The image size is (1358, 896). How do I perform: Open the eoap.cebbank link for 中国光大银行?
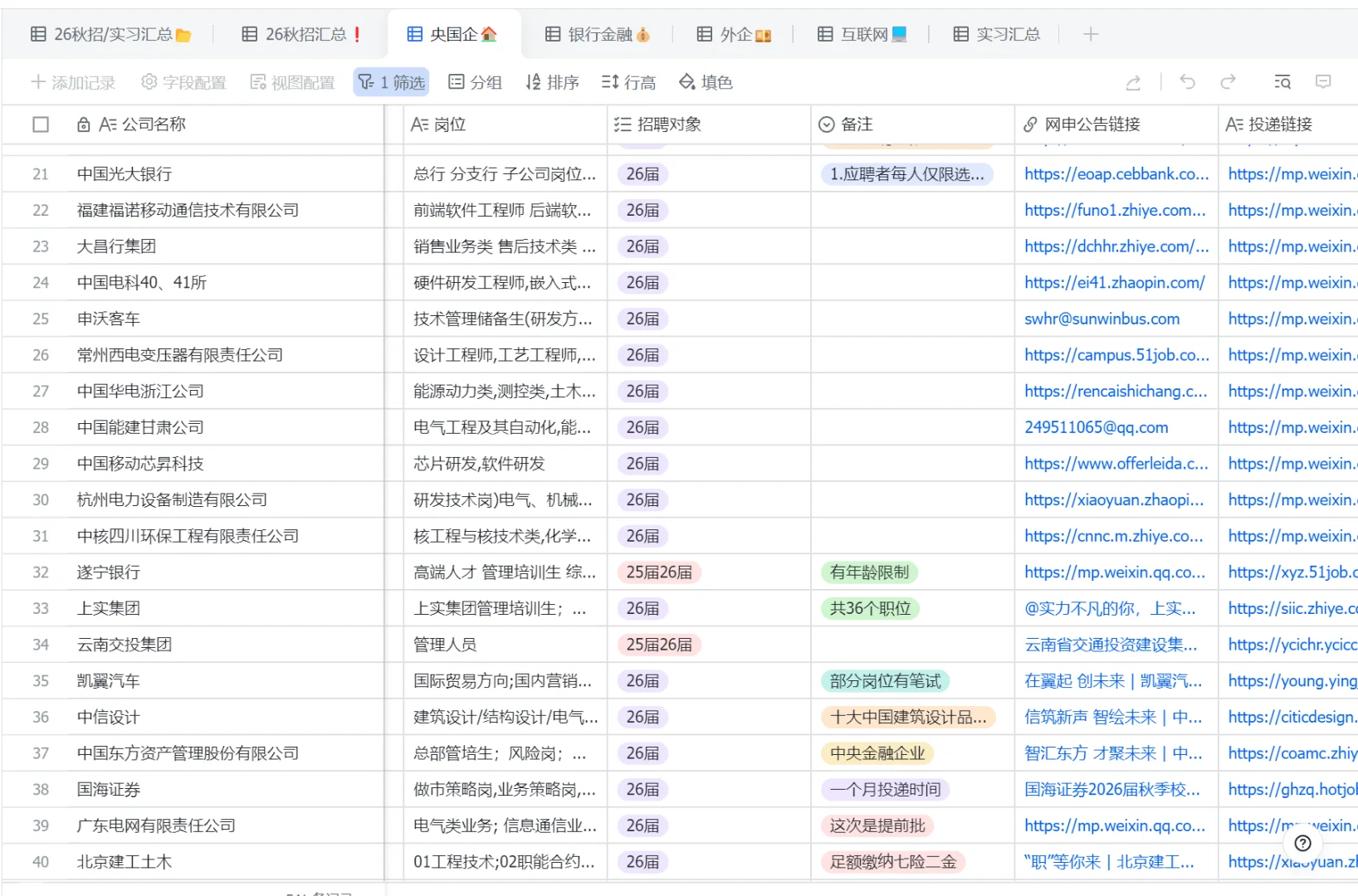point(1116,174)
